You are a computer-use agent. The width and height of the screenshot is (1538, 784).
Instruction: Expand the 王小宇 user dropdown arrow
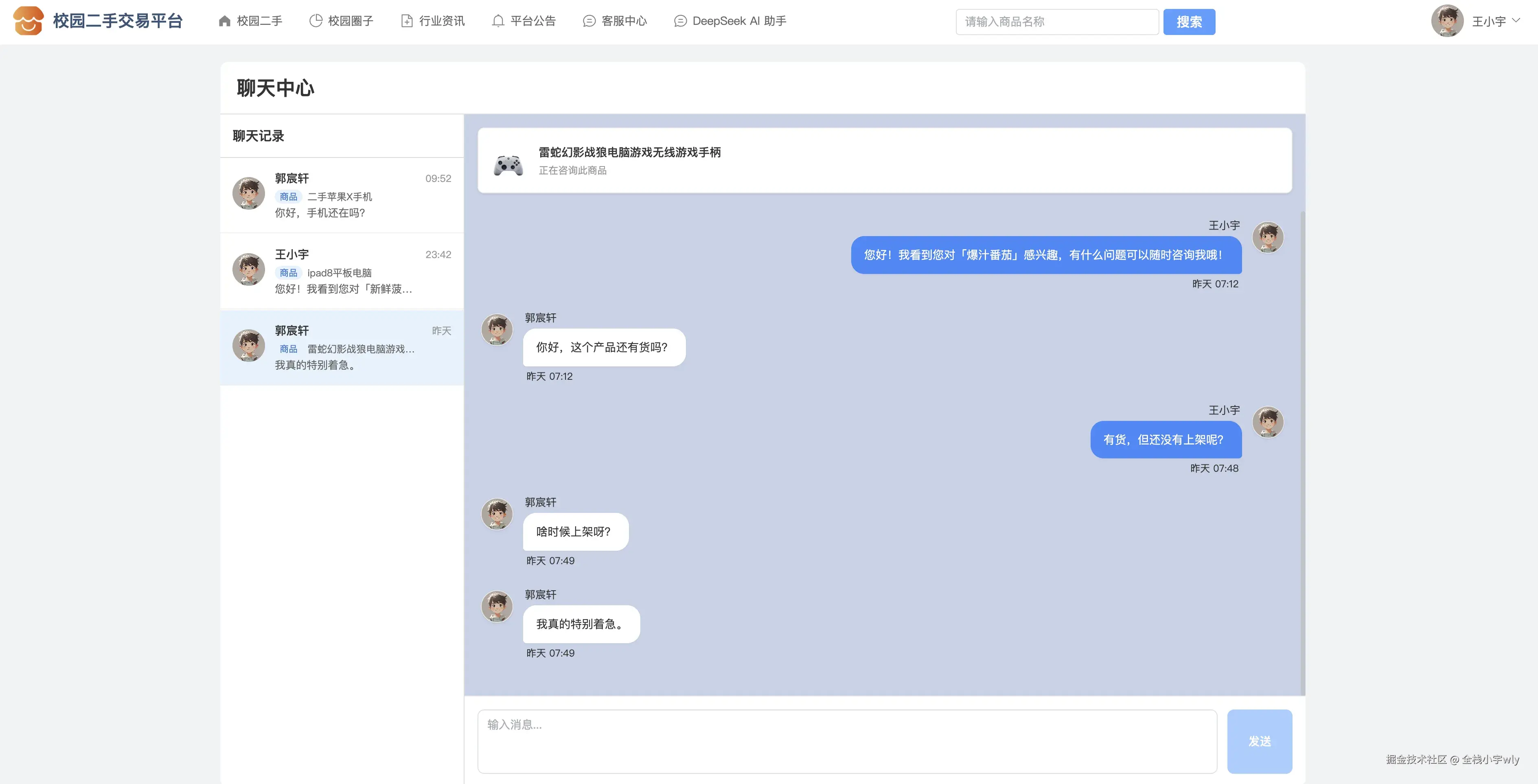pos(1516,20)
